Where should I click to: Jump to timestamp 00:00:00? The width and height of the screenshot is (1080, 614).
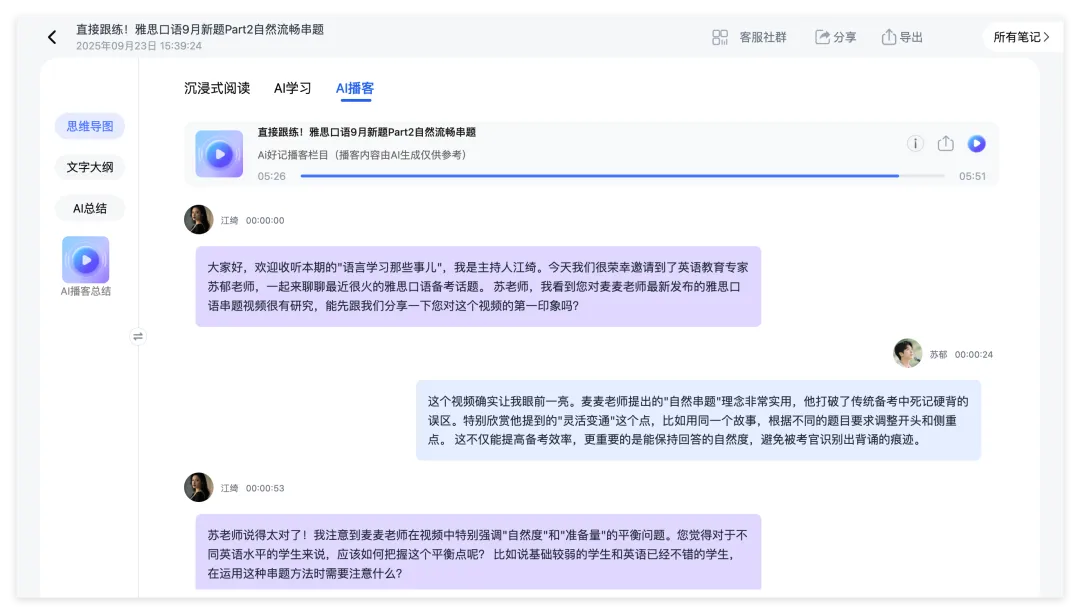coord(265,221)
